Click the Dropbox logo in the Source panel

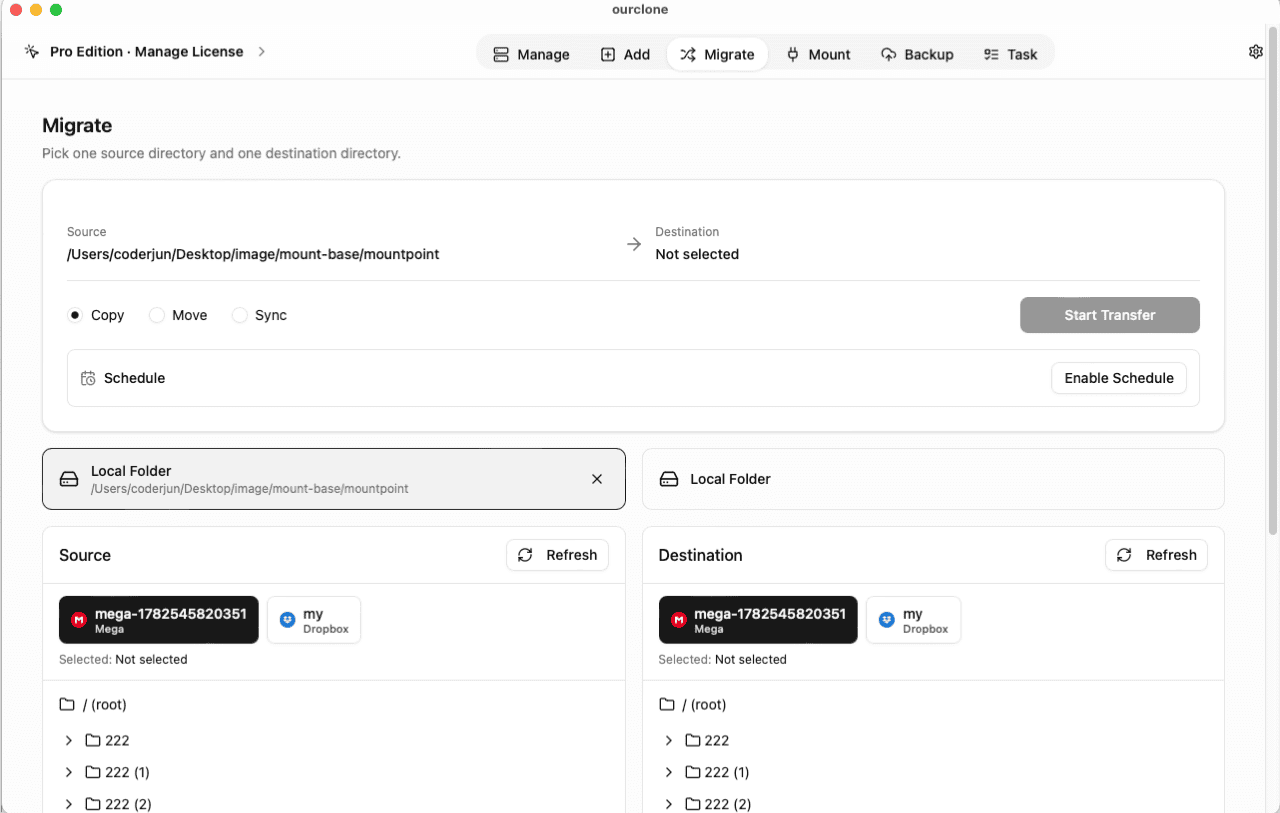click(x=287, y=621)
